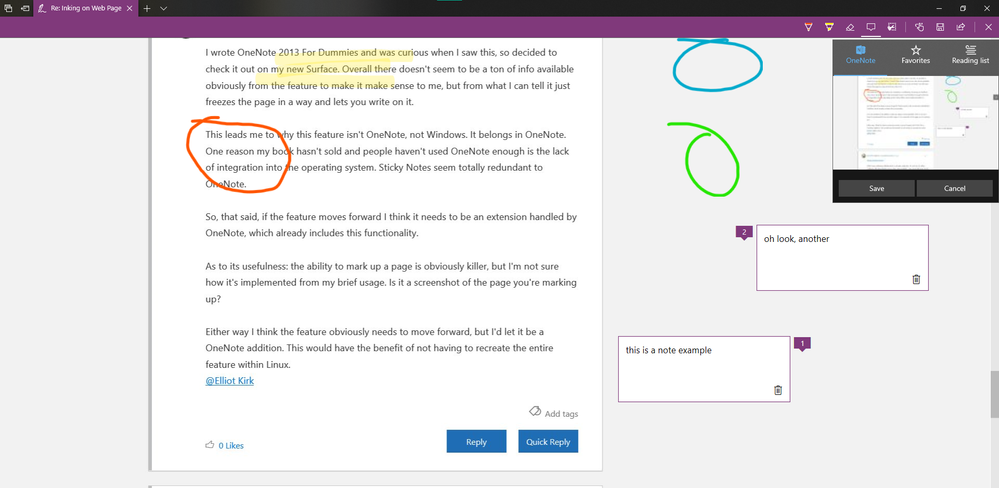Click the Quick Reply button
Viewport: 999px width, 488px height.
548,441
